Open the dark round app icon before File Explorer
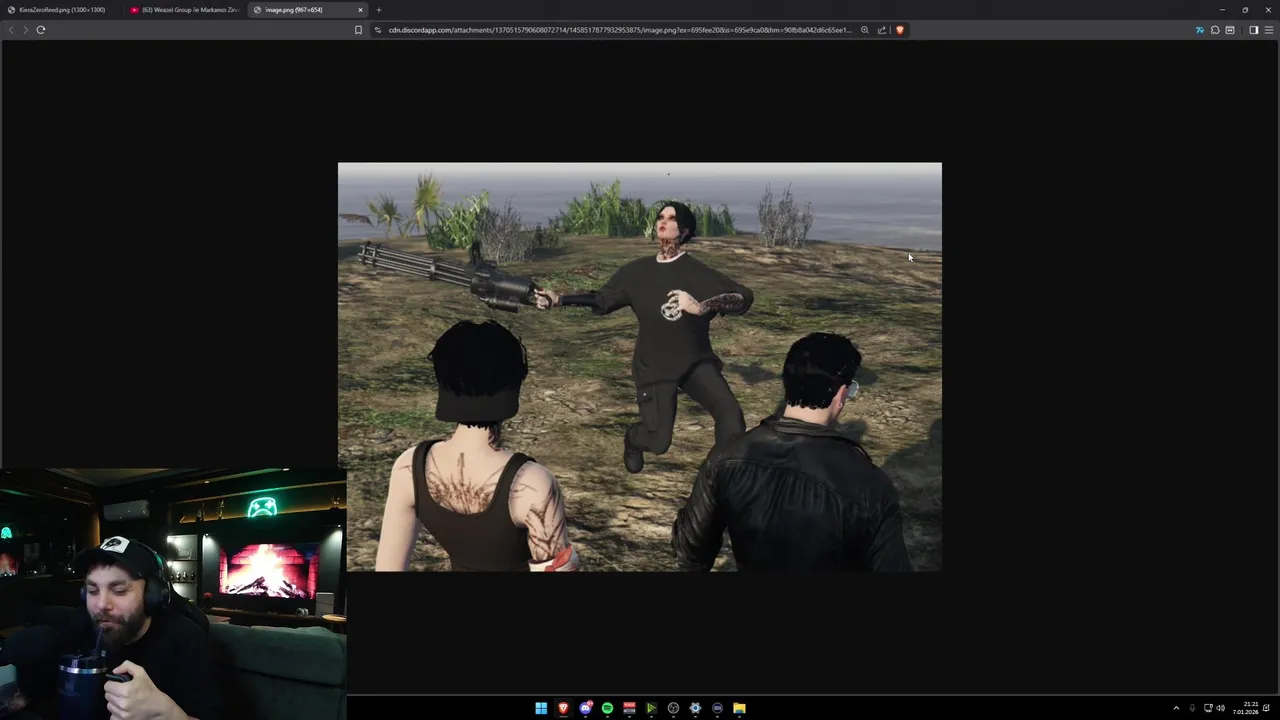This screenshot has height=720, width=1280. [717, 708]
